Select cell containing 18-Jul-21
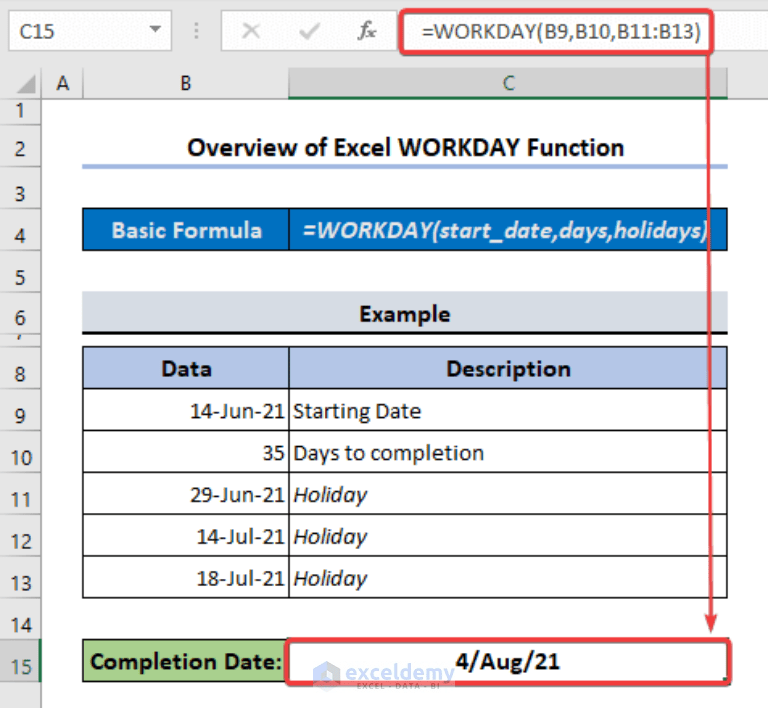 point(186,577)
